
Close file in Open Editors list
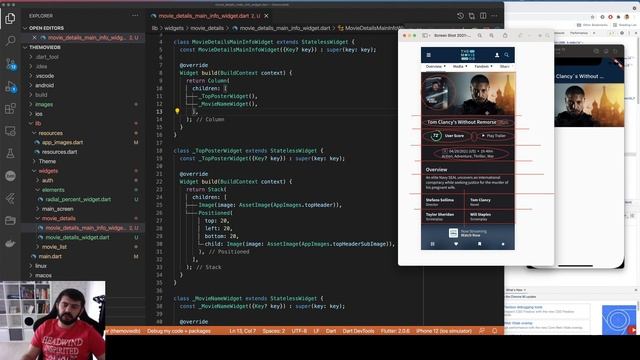tap(34, 38)
